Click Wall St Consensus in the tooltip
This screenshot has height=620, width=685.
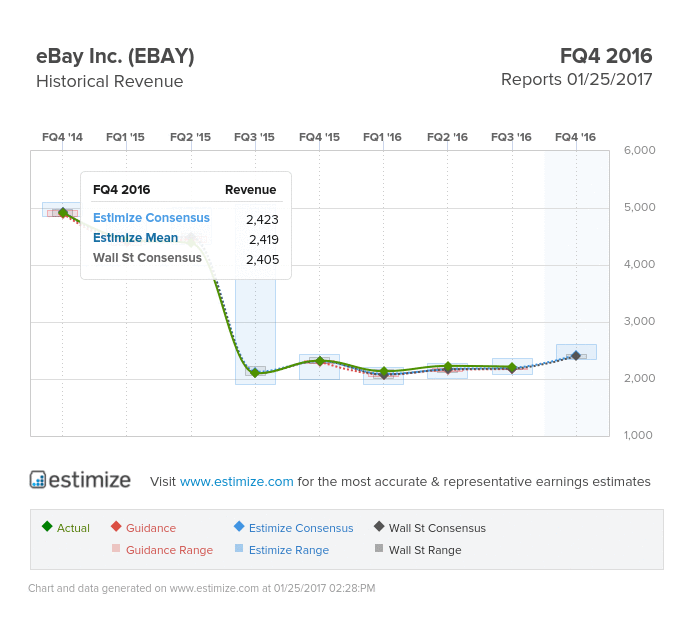coord(147,258)
